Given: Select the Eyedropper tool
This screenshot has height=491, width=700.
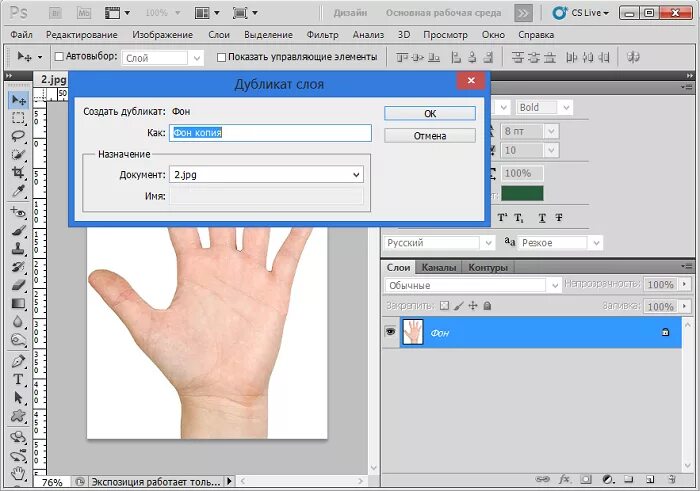Looking at the screenshot, I should [x=18, y=191].
